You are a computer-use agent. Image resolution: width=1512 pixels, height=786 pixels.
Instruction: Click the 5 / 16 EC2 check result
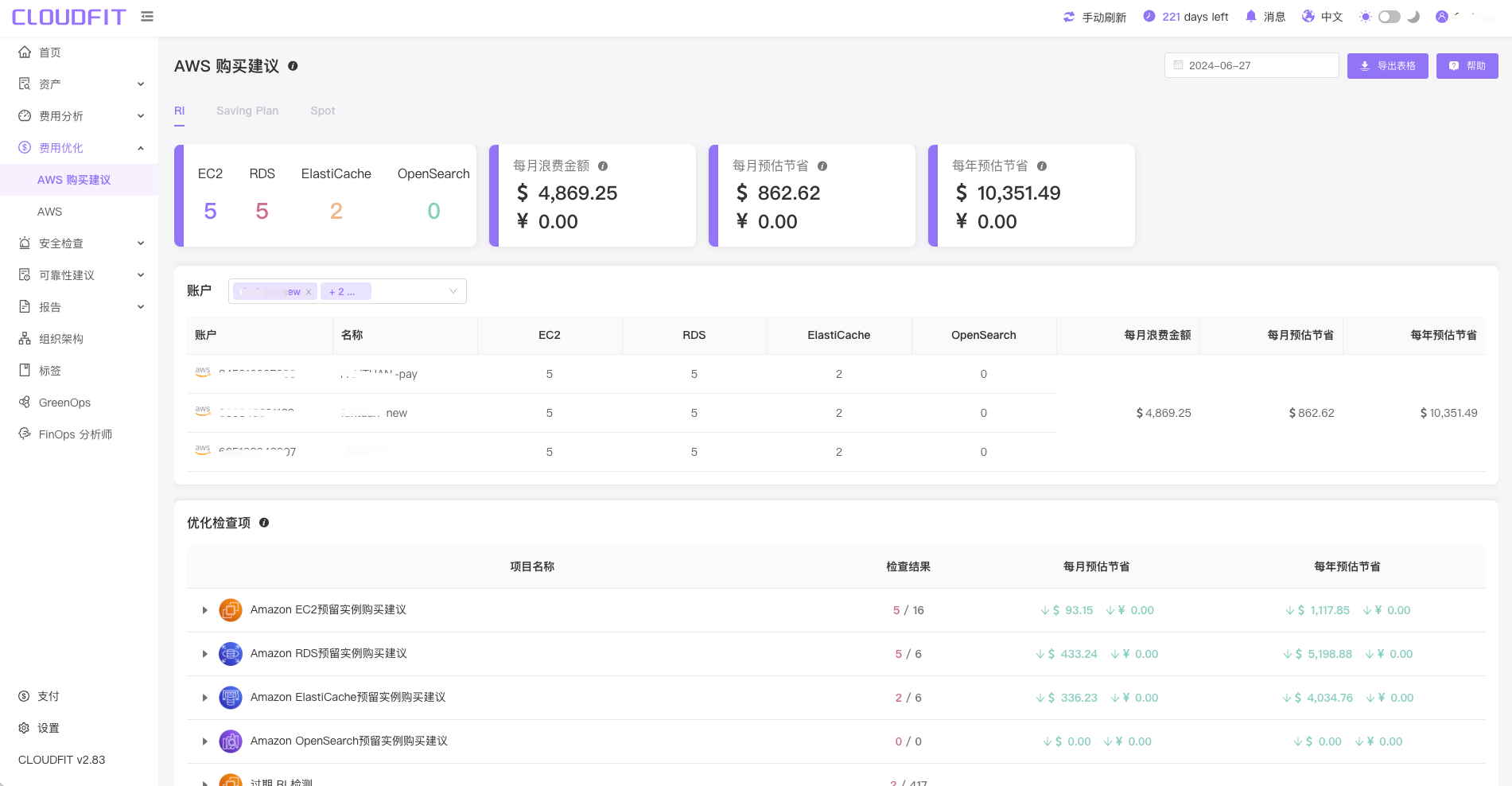point(908,610)
